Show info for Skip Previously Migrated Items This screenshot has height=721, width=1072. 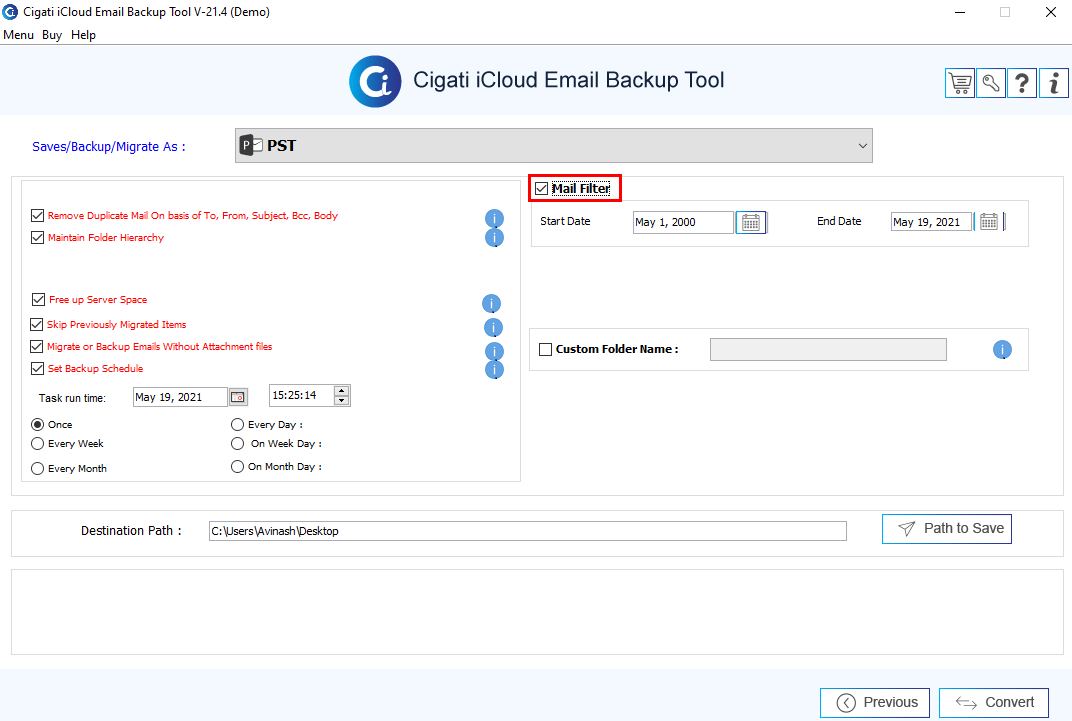point(493,328)
